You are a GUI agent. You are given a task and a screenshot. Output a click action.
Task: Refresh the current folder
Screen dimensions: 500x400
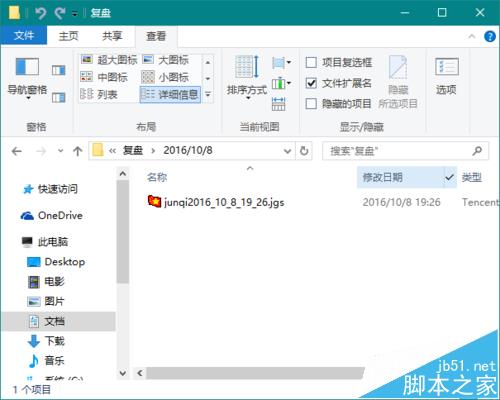304,151
